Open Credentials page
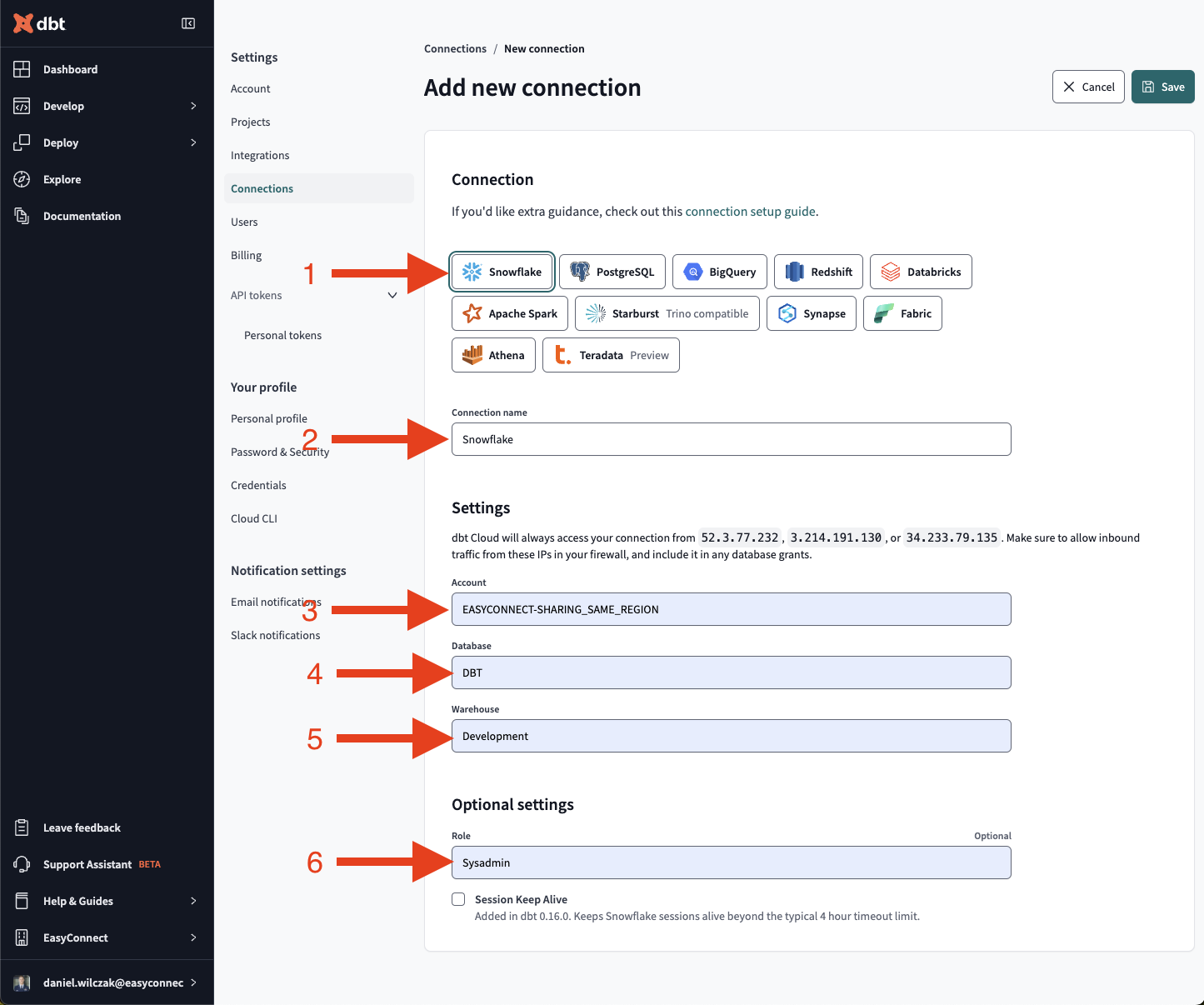The image size is (1204, 1005). click(258, 485)
